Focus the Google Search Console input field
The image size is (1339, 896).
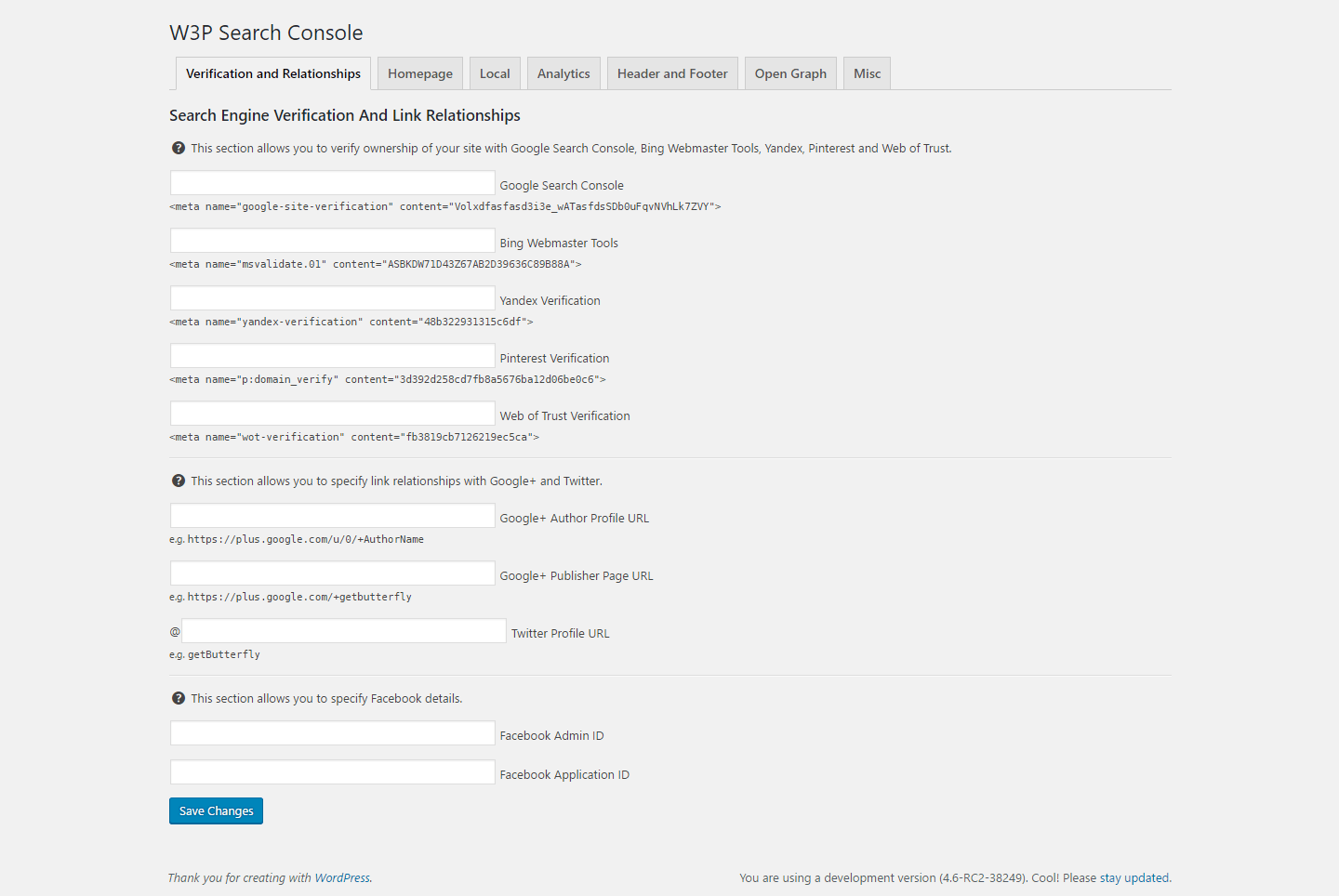coord(332,183)
